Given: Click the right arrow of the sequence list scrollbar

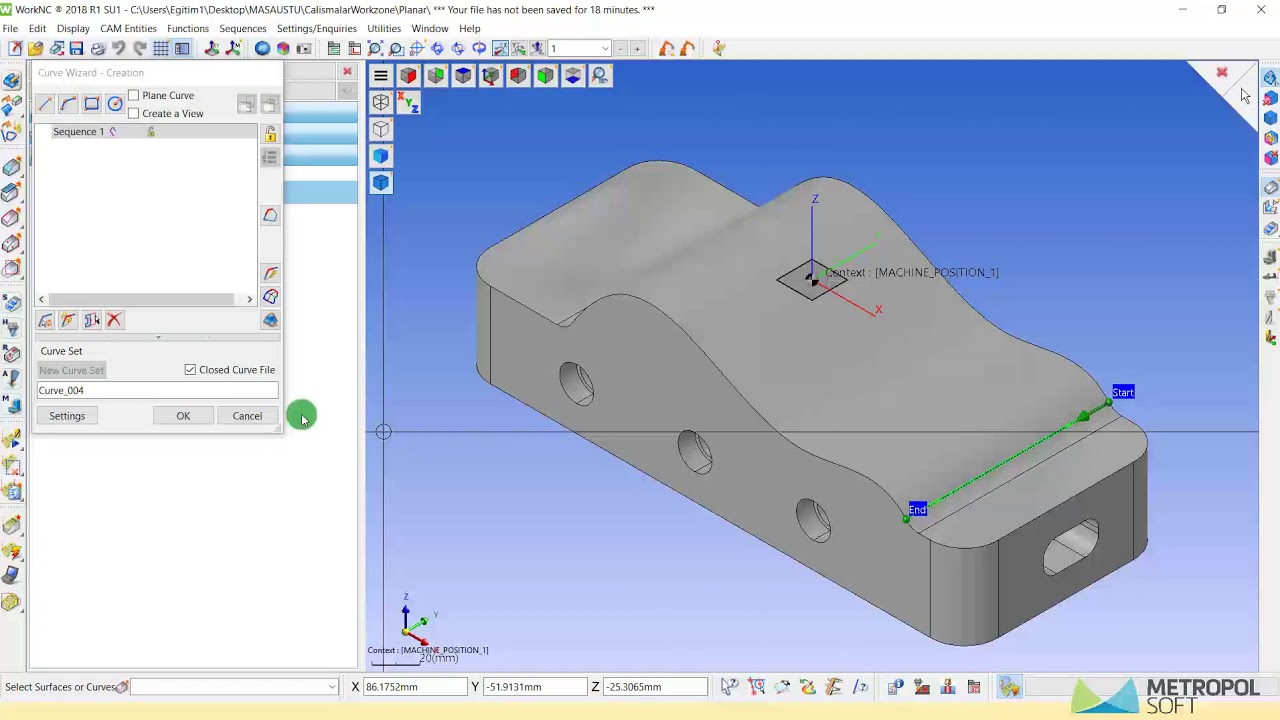Looking at the screenshot, I should click(249, 299).
